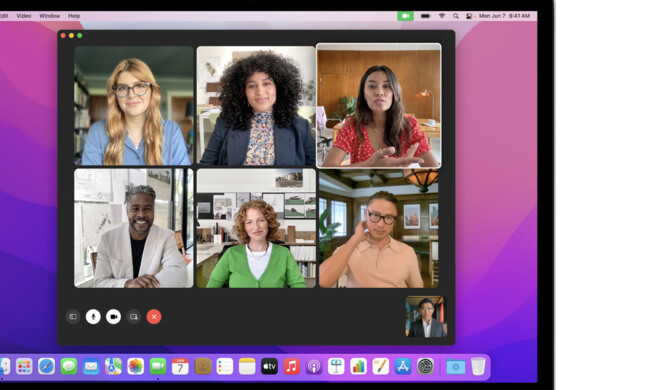Select the blonde woman with glasses tile

tap(134, 106)
